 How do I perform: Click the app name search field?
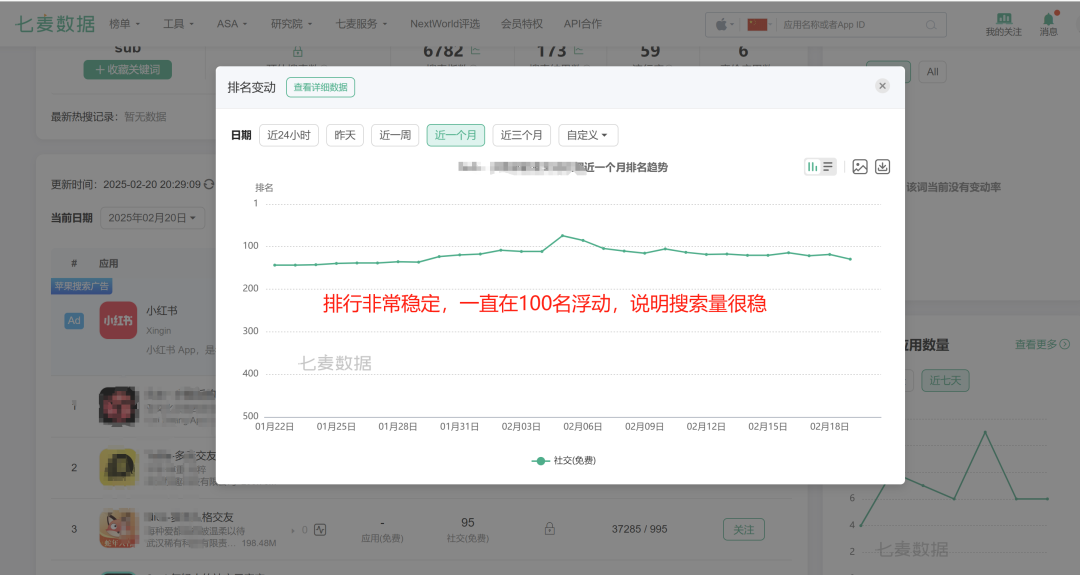pyautogui.click(x=850, y=24)
